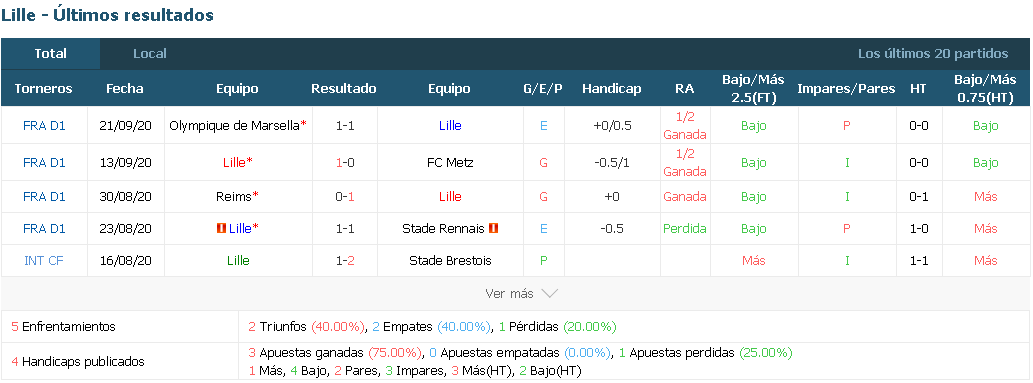Click the Stade Brestois team name
This screenshot has width=1033, height=383.
coord(450,260)
